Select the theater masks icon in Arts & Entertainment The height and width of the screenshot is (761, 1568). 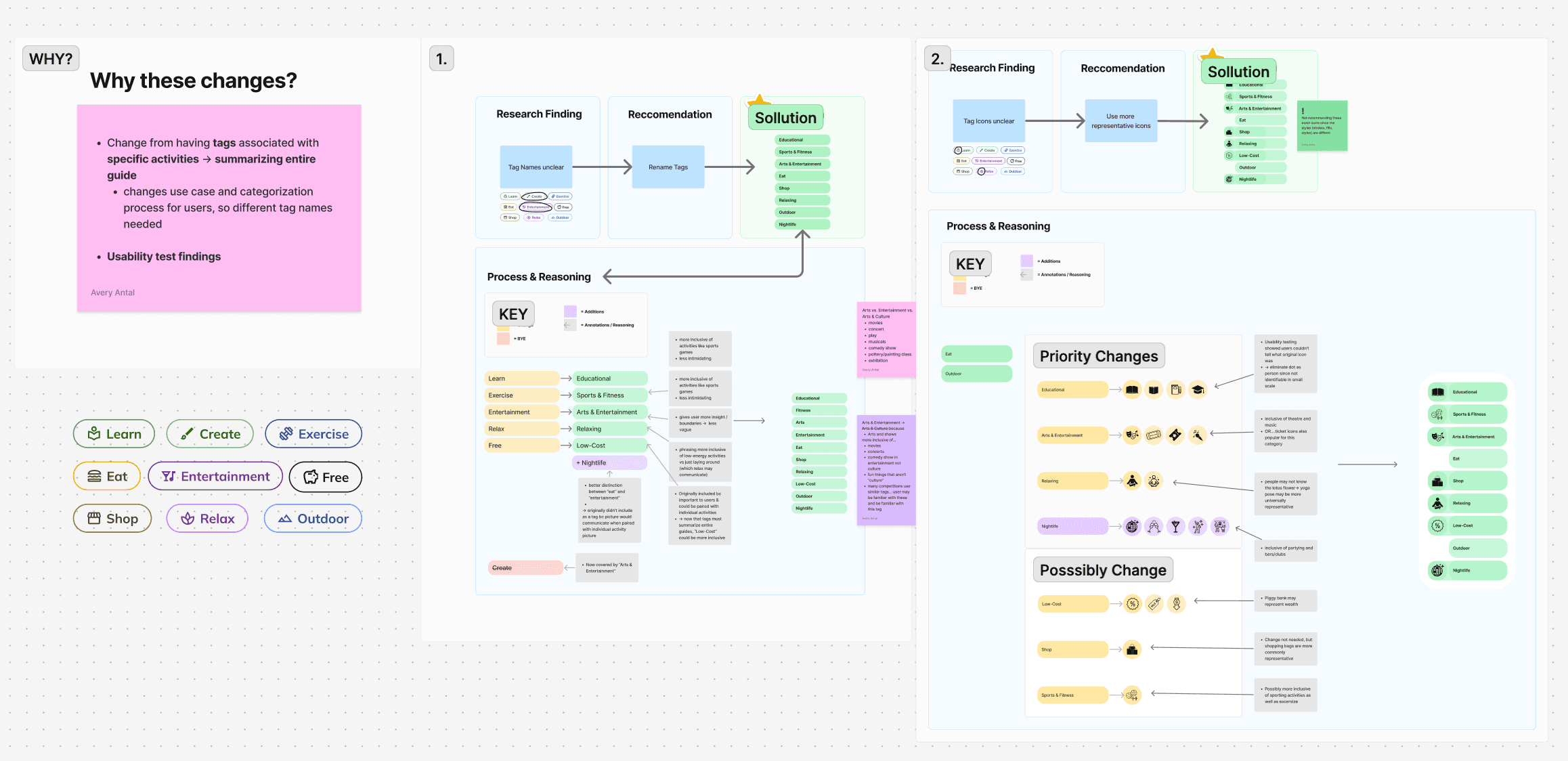point(1132,434)
